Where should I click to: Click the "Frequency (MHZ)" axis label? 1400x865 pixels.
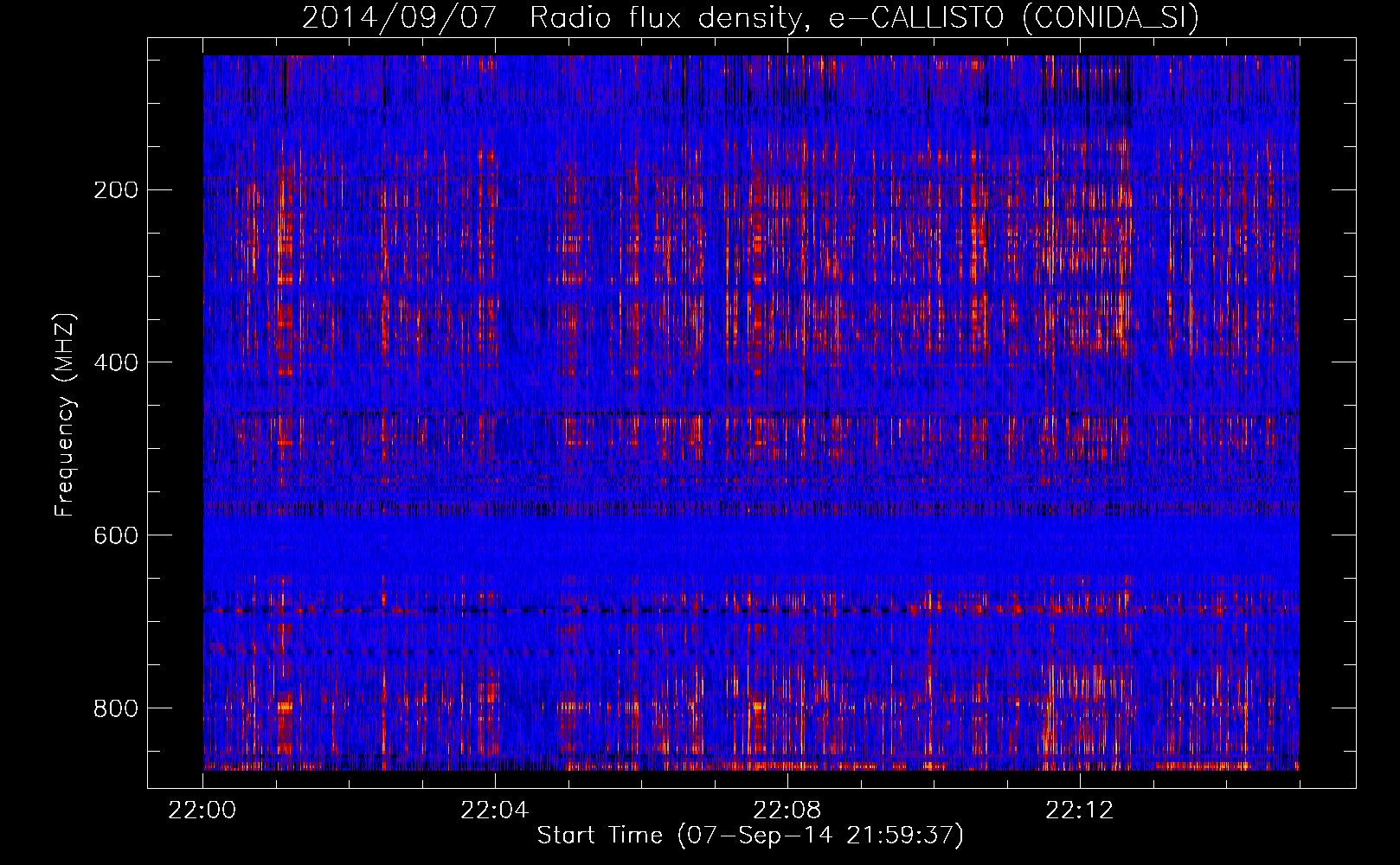(x=65, y=415)
